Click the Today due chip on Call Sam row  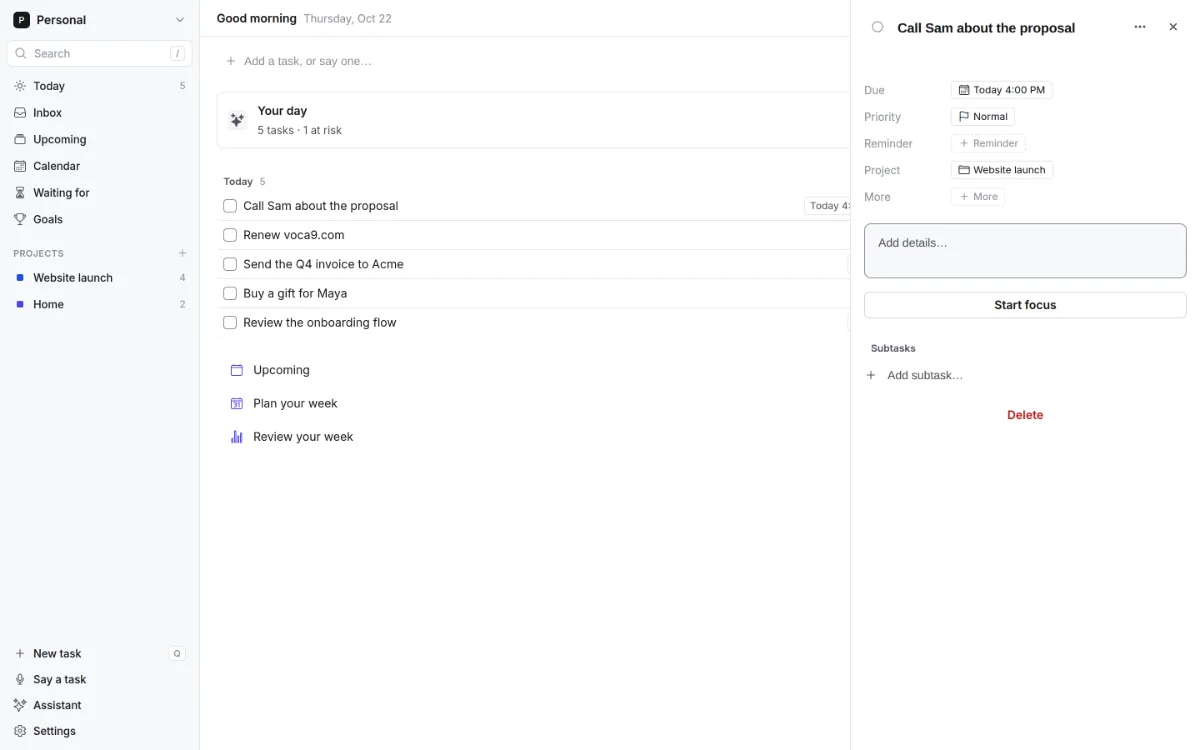[x=827, y=206]
